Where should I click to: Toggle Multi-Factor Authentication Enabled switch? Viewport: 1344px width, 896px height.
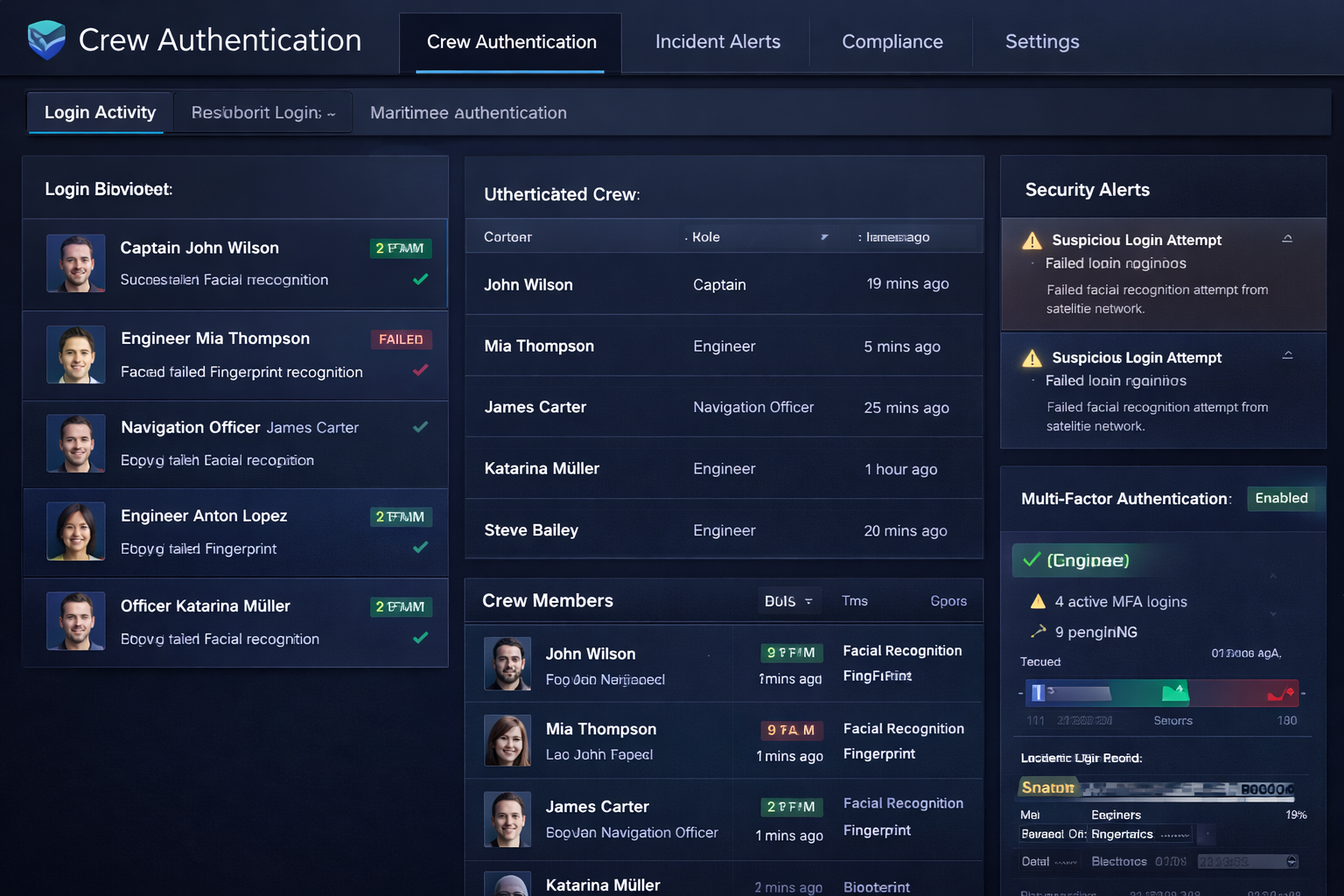coord(1282,498)
